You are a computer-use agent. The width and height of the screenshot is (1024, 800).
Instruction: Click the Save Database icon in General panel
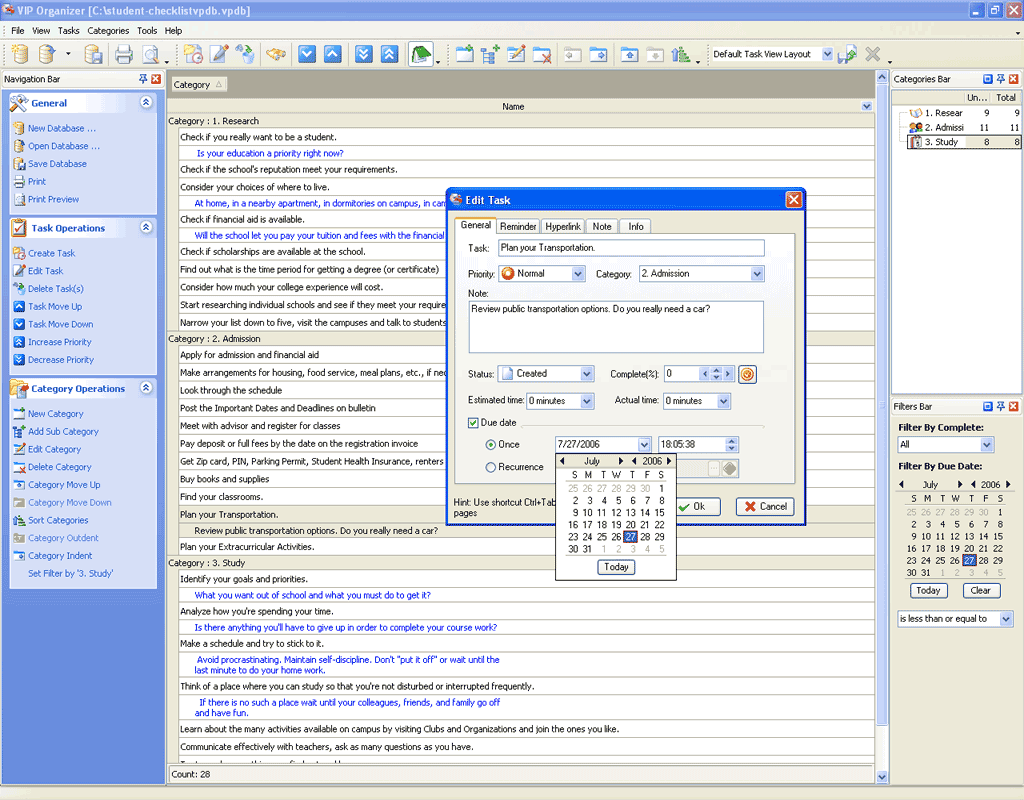[x=19, y=164]
